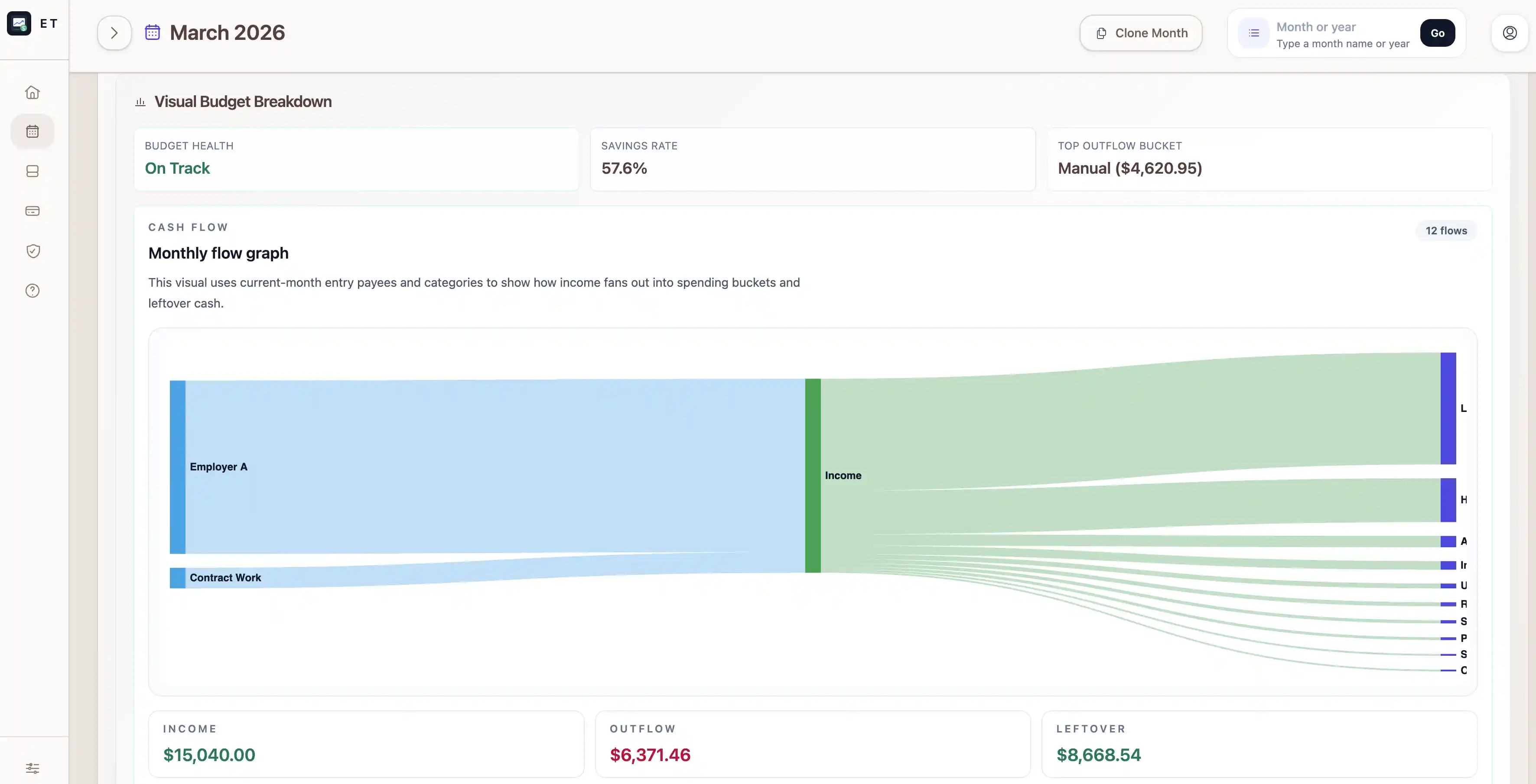Click the 12 flows badge
Image resolution: width=1536 pixels, height=784 pixels.
(1445, 230)
